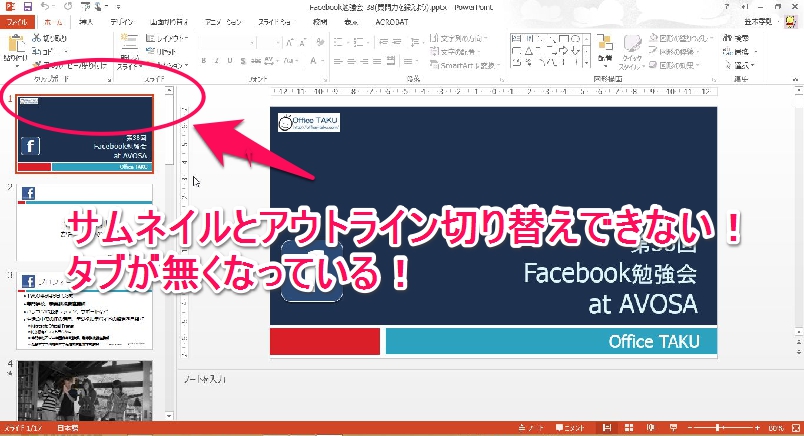Image resolution: width=804 pixels, height=436 pixels.
Task: Switch to the Transitions (画面切り替え) tab
Action: 169,22
